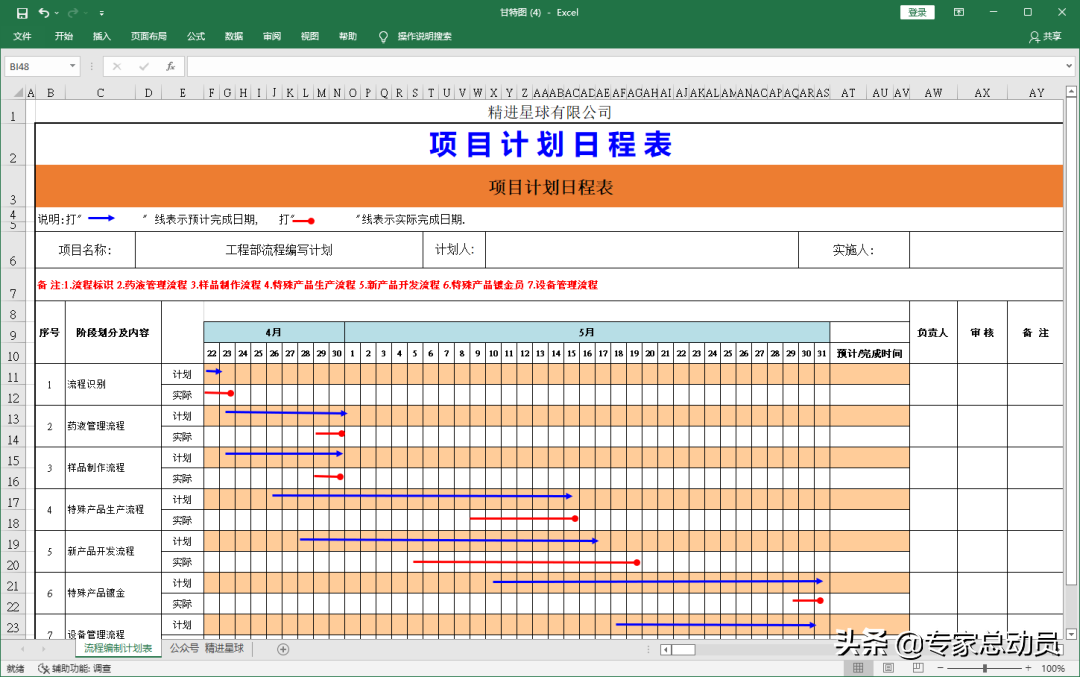
Task: Open the 文件 menu
Action: pos(22,37)
